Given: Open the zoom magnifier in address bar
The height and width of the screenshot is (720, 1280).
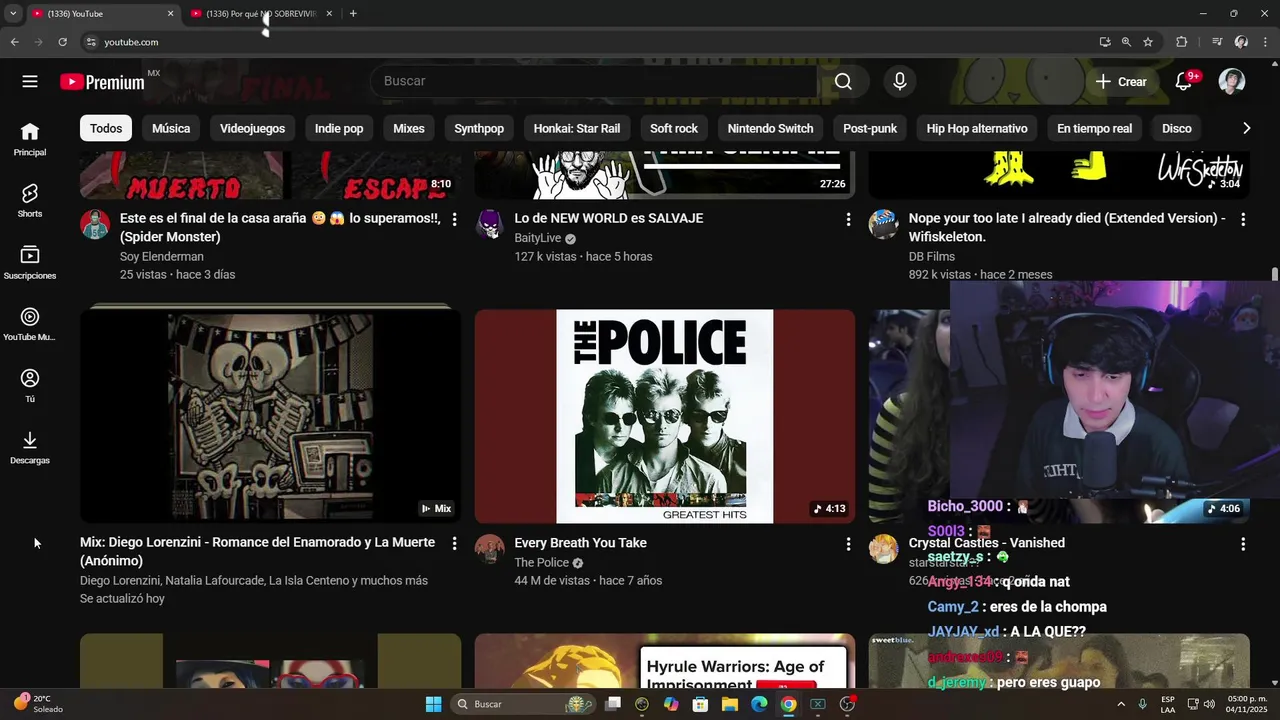Looking at the screenshot, I should tap(1126, 42).
